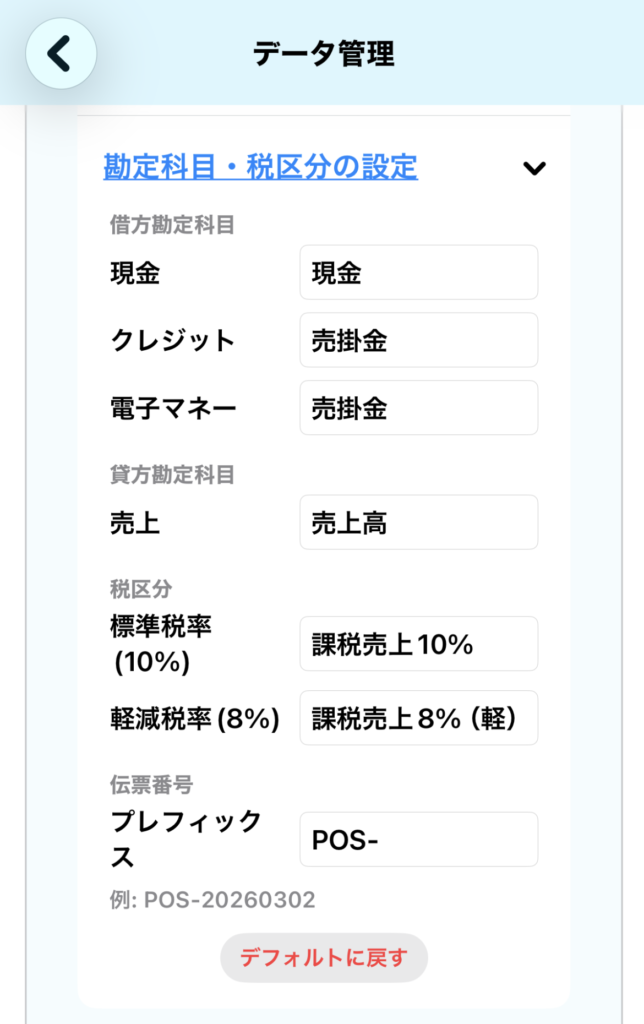
Task: Click the プレフィックス field containing POS-
Action: click(x=418, y=840)
